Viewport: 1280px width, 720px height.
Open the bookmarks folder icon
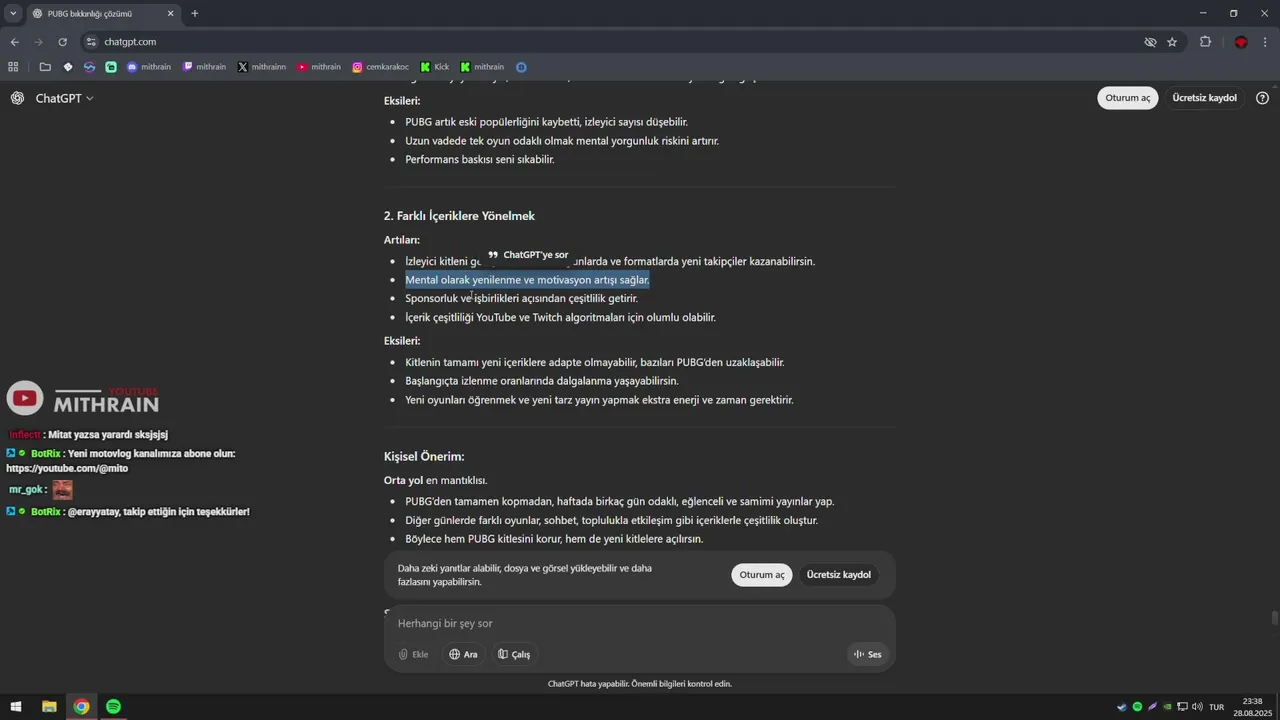tap(45, 67)
